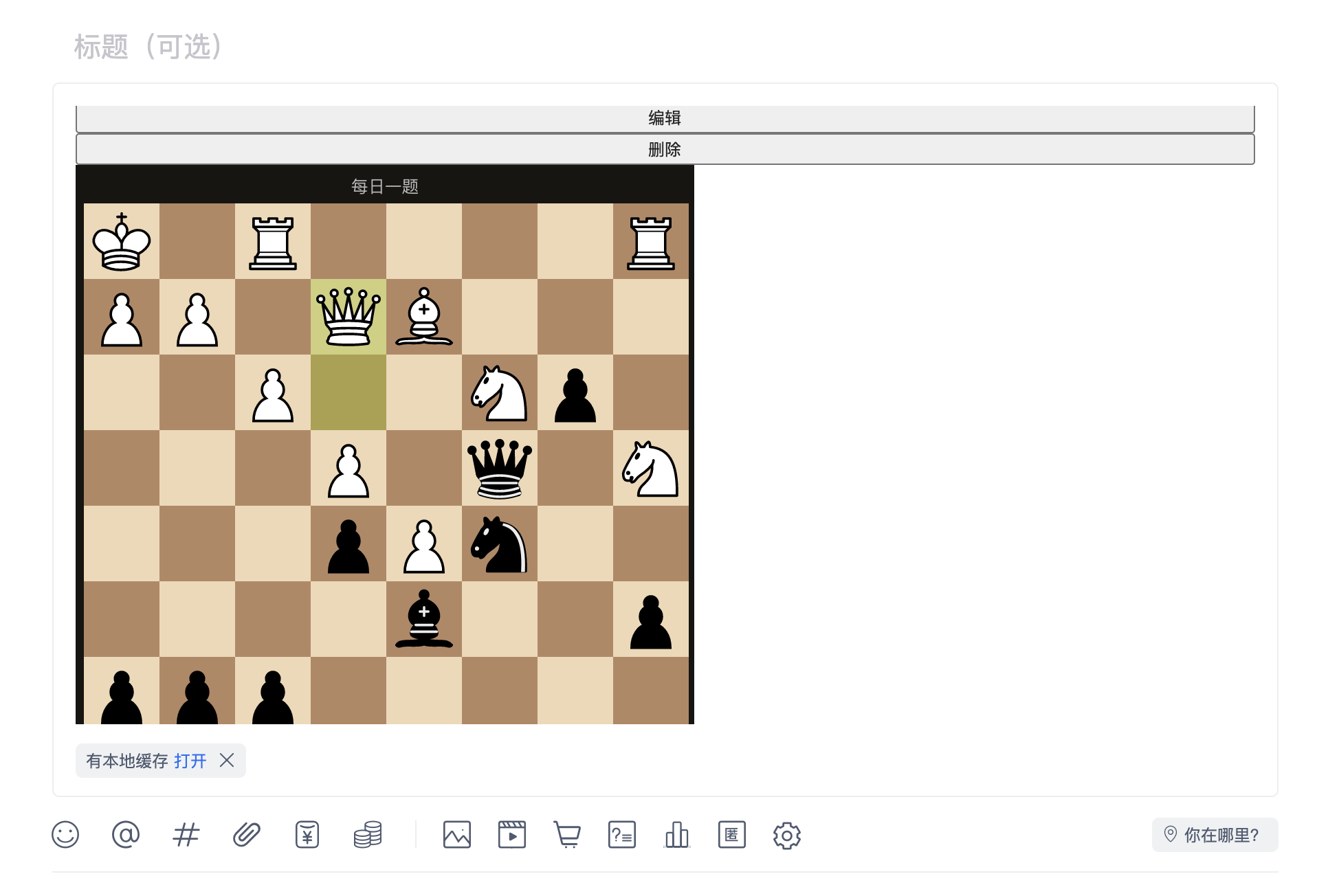1339x896 pixels.
Task: Dismiss the local cache notice
Action: [x=227, y=760]
